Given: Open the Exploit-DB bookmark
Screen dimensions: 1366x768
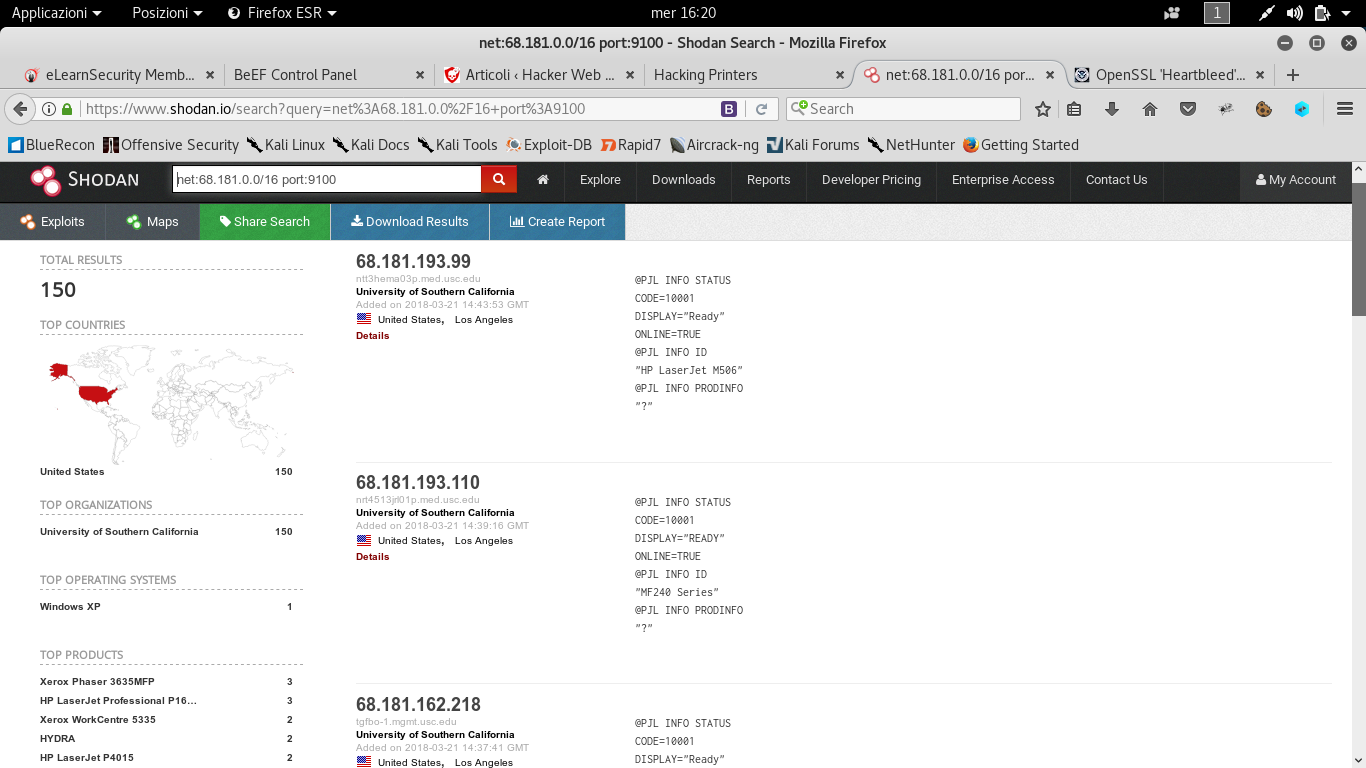Looking at the screenshot, I should pyautogui.click(x=549, y=145).
